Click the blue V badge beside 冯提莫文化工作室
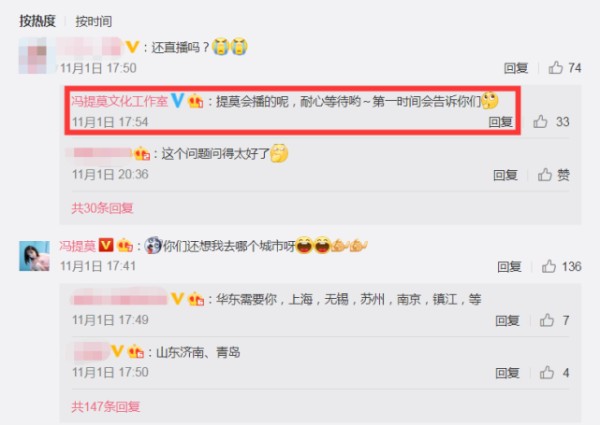The width and height of the screenshot is (600, 425). [177, 101]
